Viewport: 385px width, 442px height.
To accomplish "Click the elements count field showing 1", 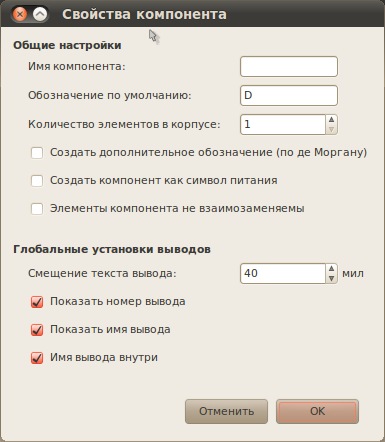I will pyautogui.click(x=283, y=124).
